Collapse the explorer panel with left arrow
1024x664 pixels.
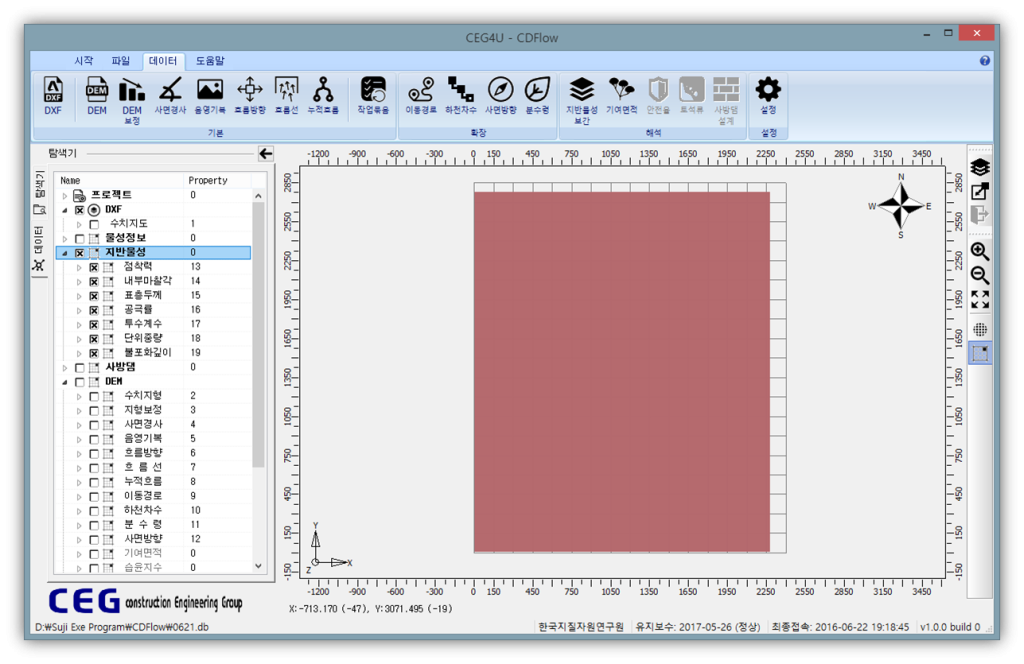pos(266,153)
